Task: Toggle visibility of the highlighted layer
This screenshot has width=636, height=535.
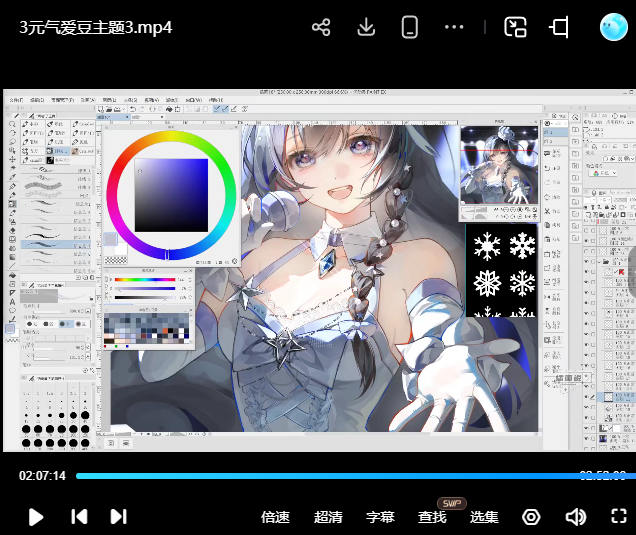Action: click(x=587, y=397)
